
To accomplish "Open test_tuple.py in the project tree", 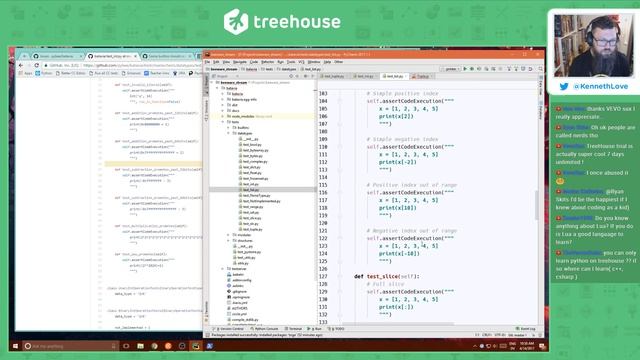I will point(252,229).
